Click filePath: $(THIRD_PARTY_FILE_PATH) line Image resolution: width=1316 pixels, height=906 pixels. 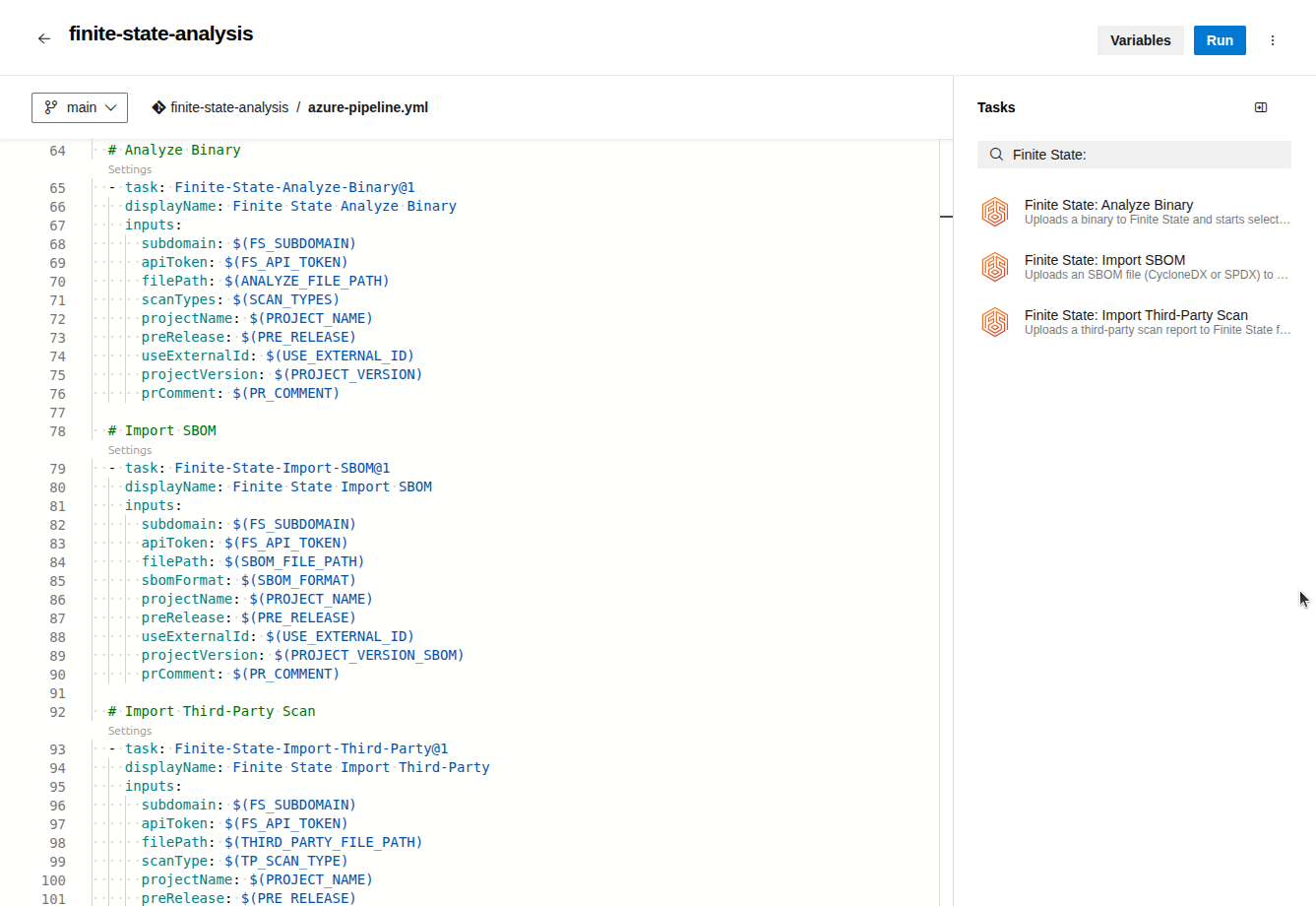click(282, 843)
